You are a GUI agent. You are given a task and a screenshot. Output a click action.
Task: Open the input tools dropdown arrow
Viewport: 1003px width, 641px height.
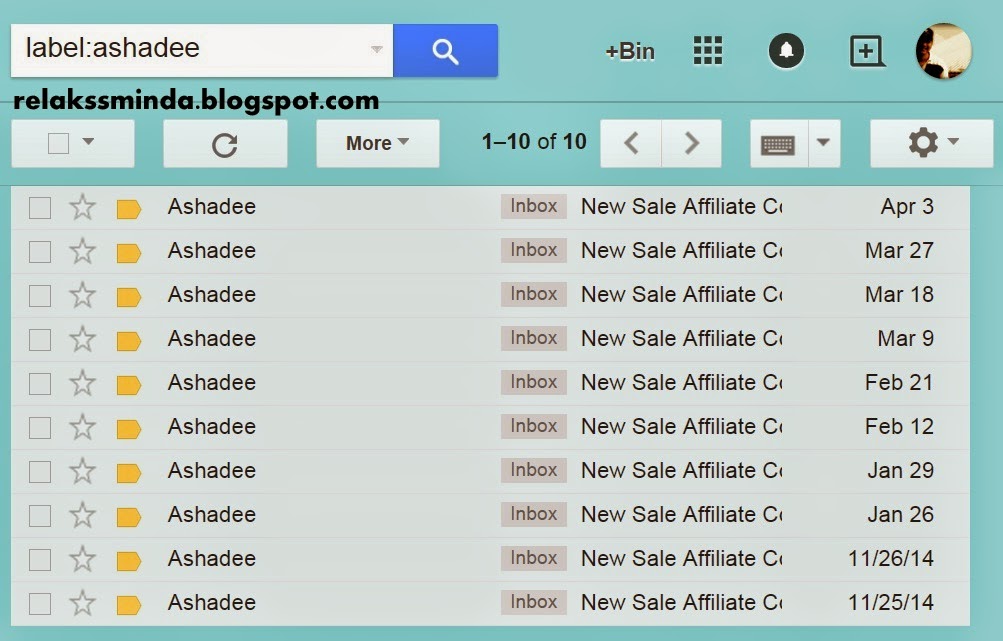point(824,143)
